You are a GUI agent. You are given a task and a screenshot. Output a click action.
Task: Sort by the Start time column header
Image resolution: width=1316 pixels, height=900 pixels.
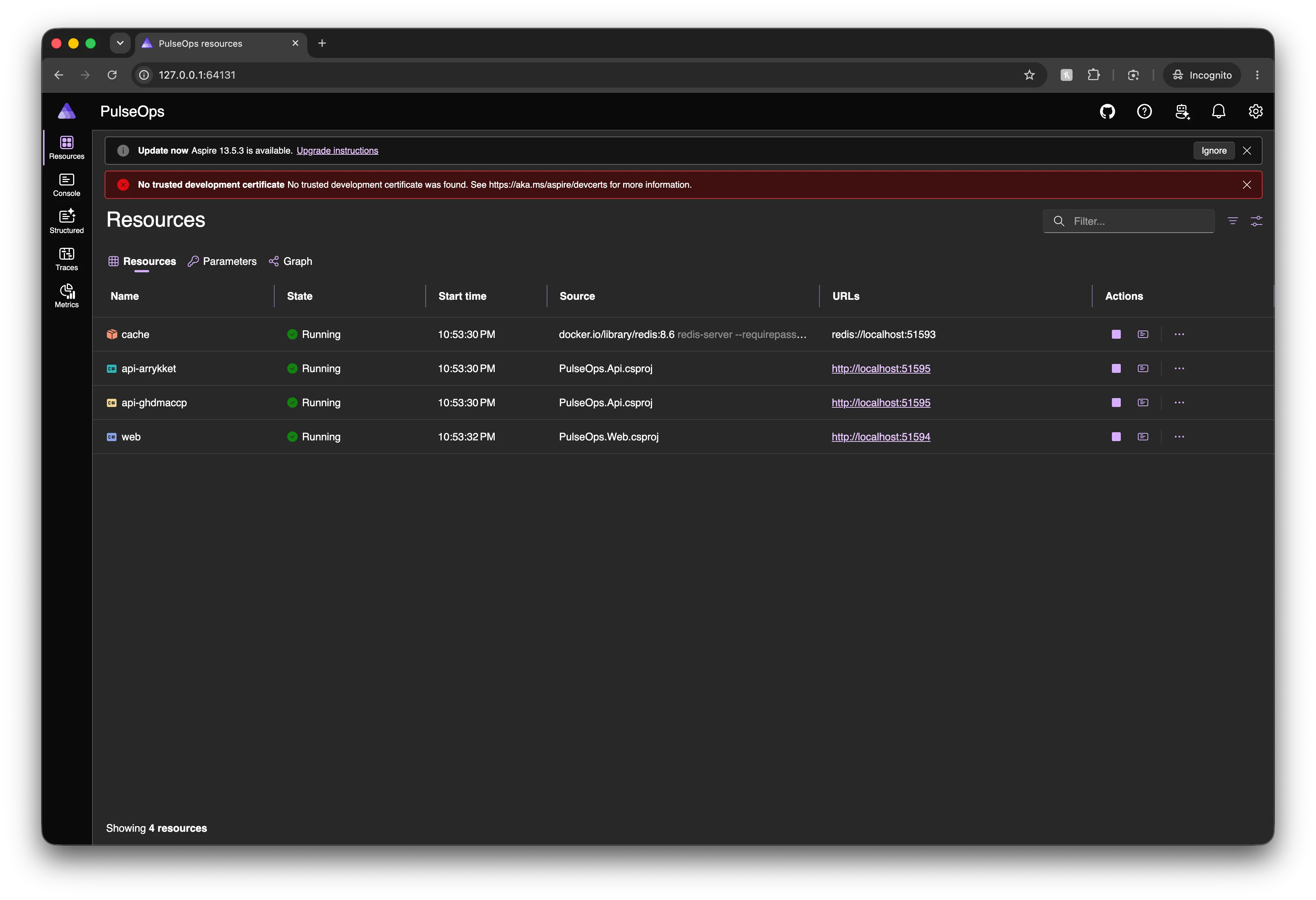point(462,296)
